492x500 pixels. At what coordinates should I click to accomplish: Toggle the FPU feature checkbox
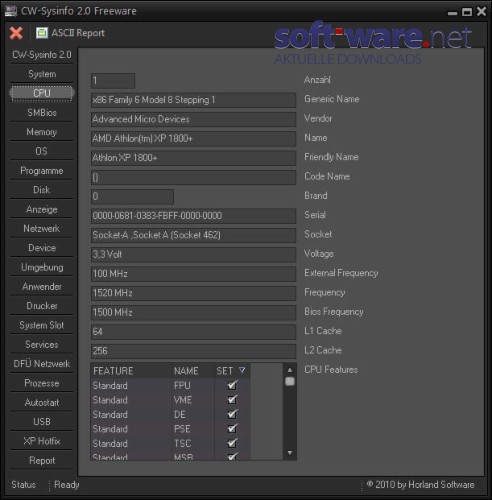(232, 385)
